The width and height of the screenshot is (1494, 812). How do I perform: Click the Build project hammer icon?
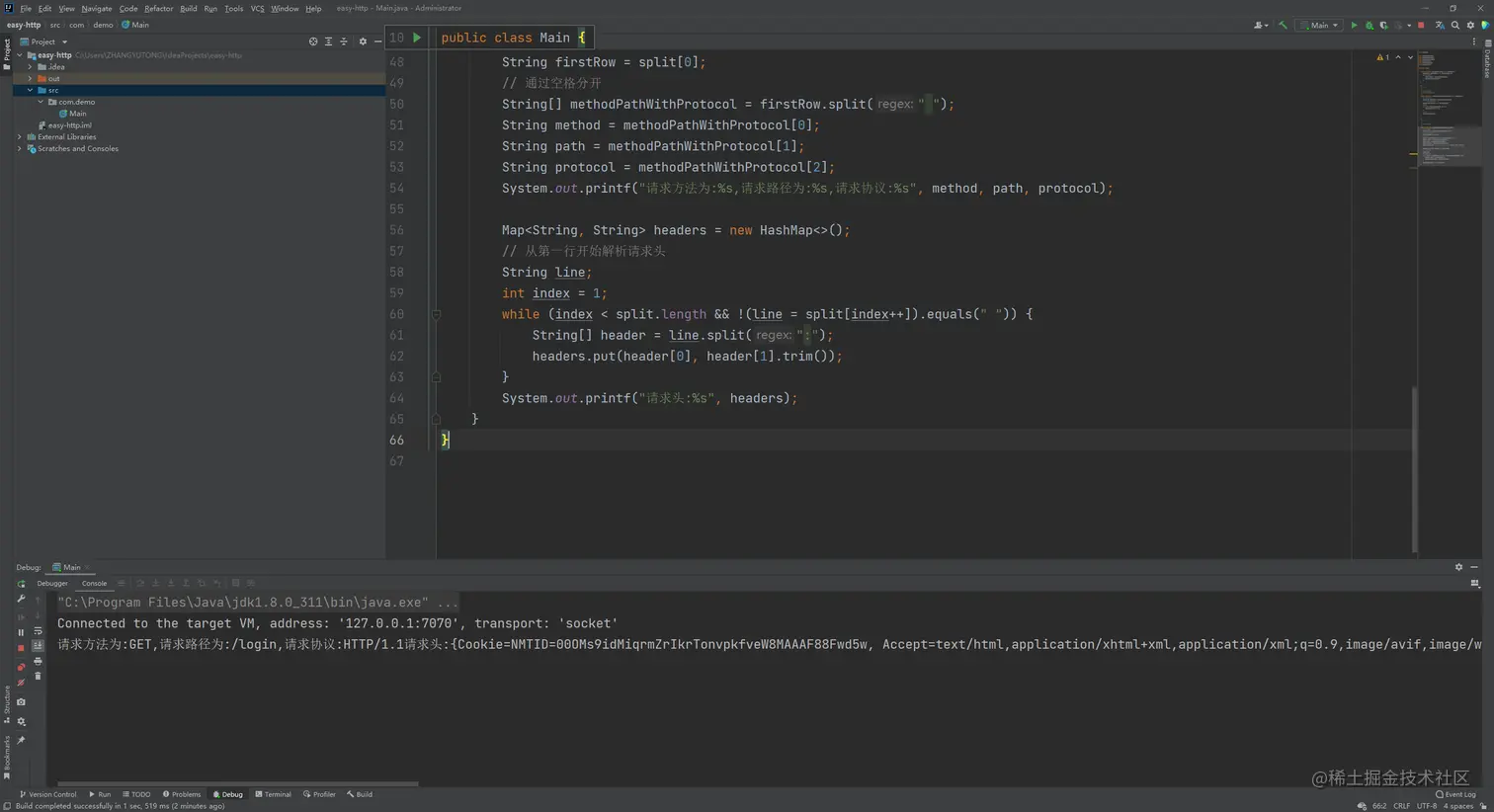[1283, 26]
